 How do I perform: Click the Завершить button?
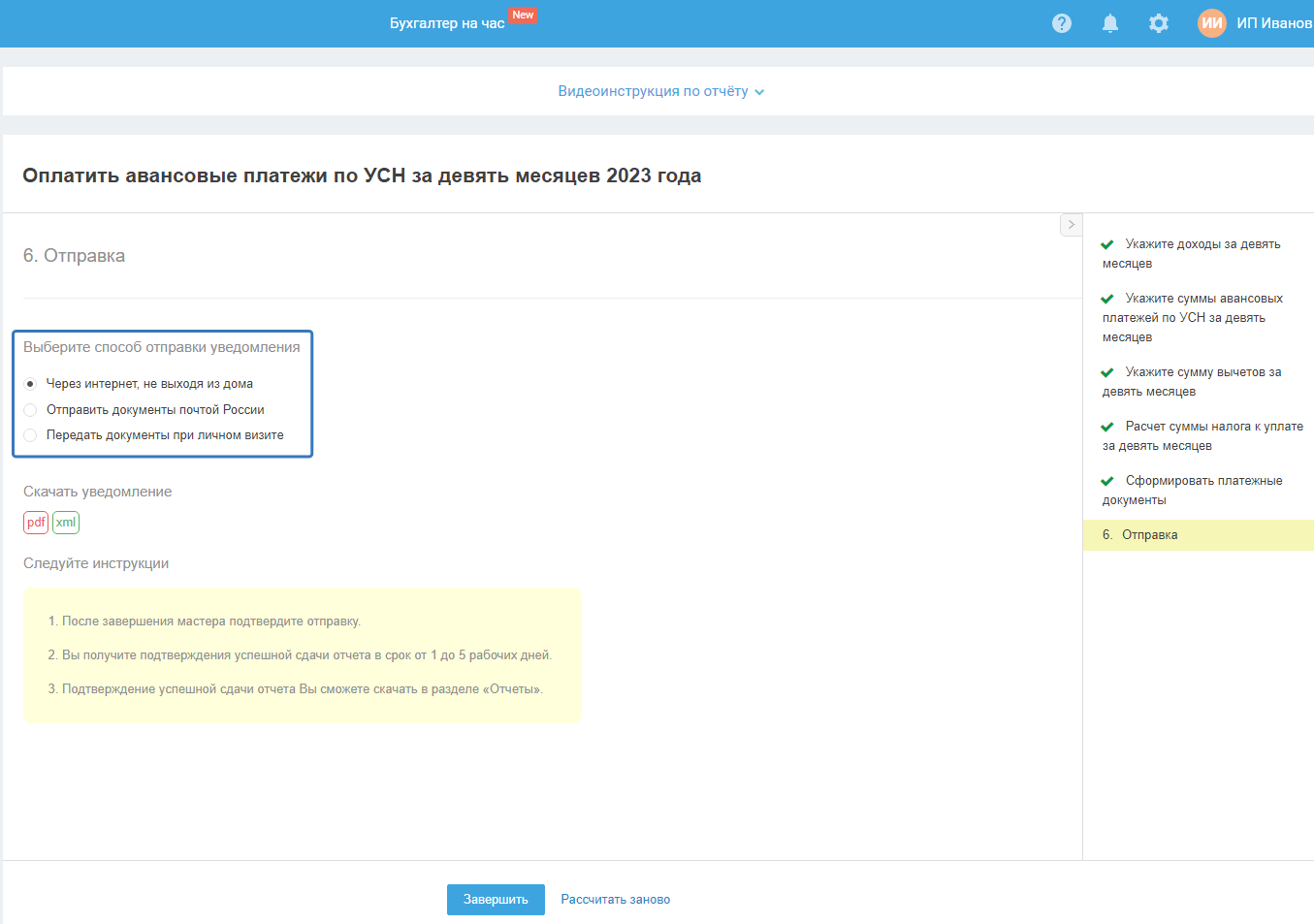(x=496, y=900)
